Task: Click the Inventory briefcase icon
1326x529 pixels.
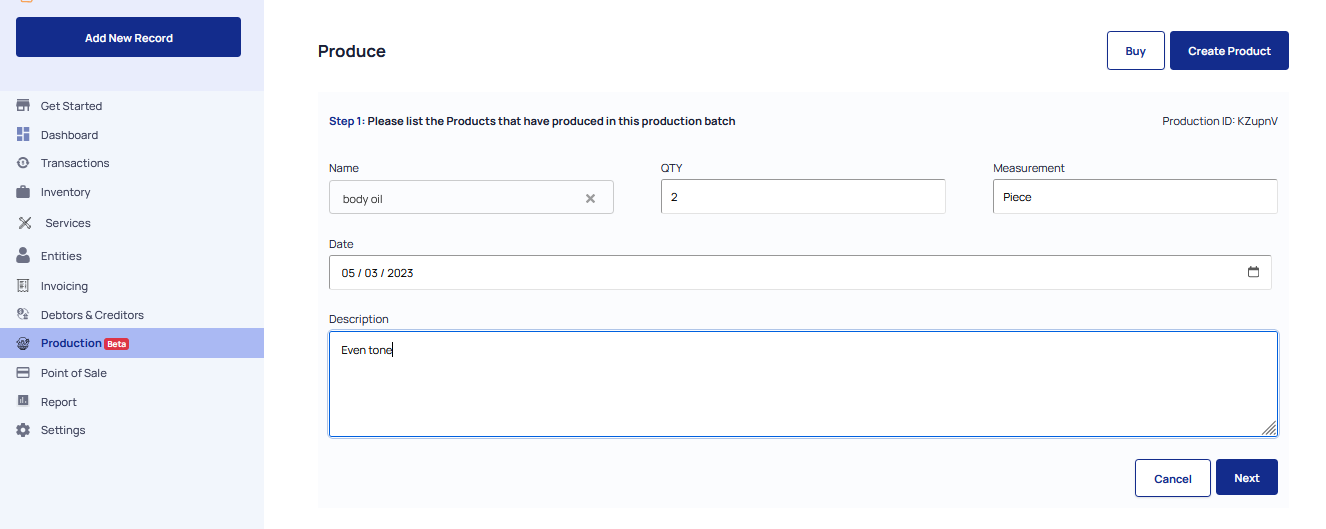Action: point(23,192)
